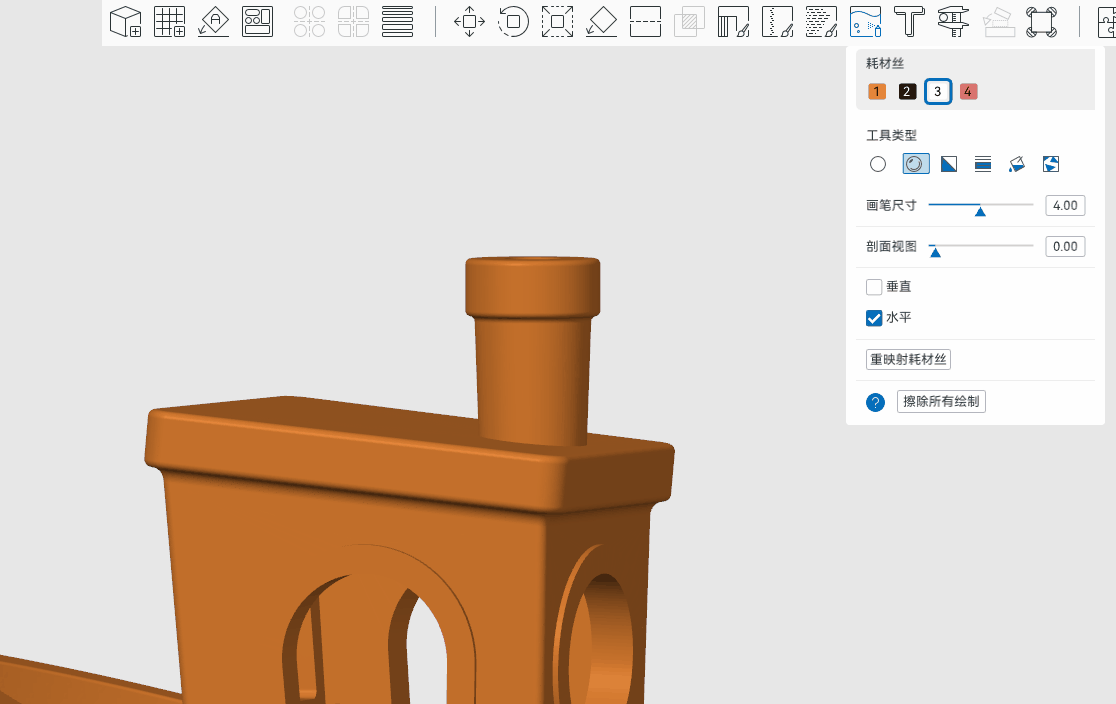Click the brush size 4.00 input field
The image size is (1116, 704).
(1065, 205)
